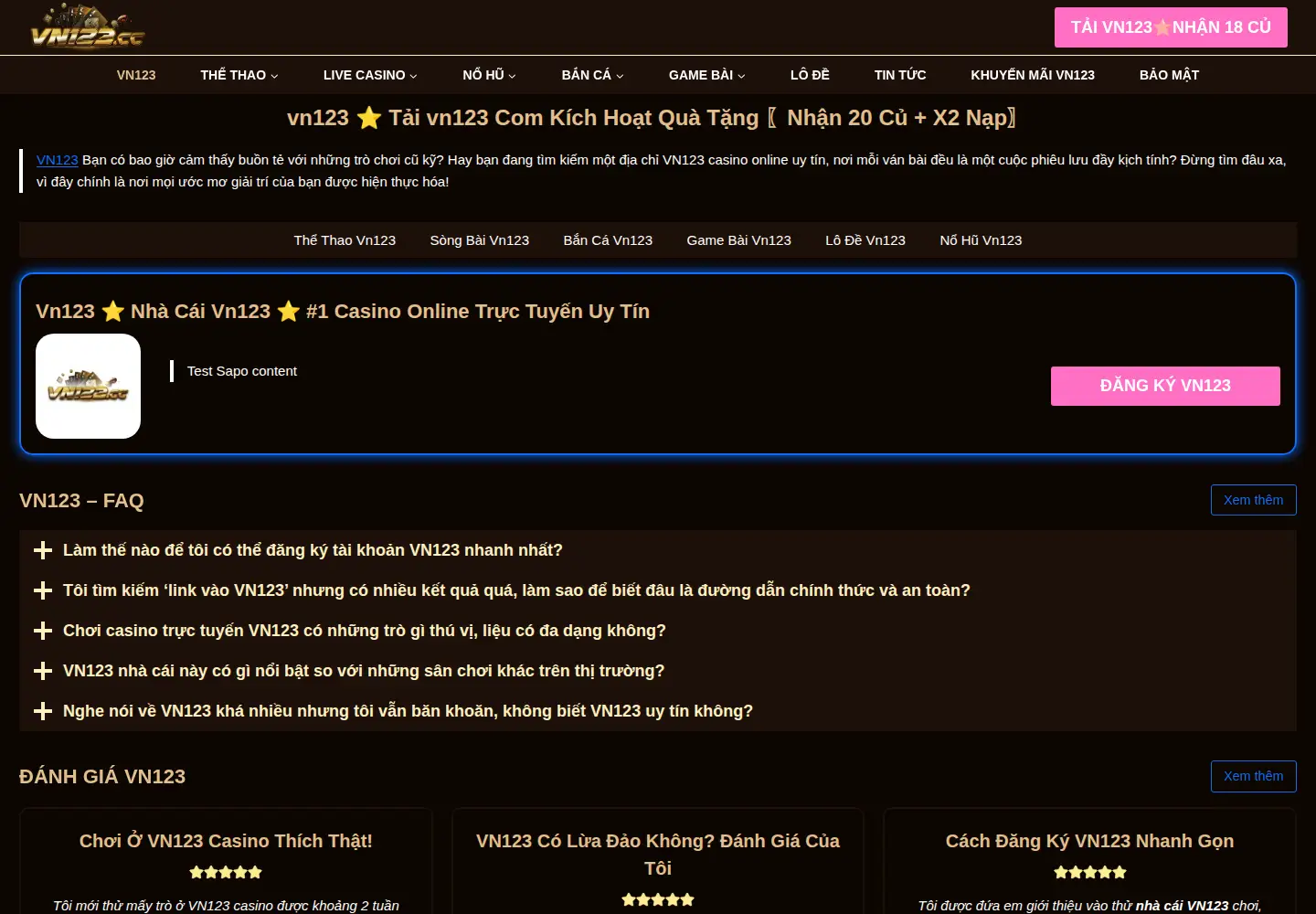This screenshot has height=914, width=1316.
Task: Open review VN123 Có Lừa Đảo Không?
Action: [x=658, y=855]
